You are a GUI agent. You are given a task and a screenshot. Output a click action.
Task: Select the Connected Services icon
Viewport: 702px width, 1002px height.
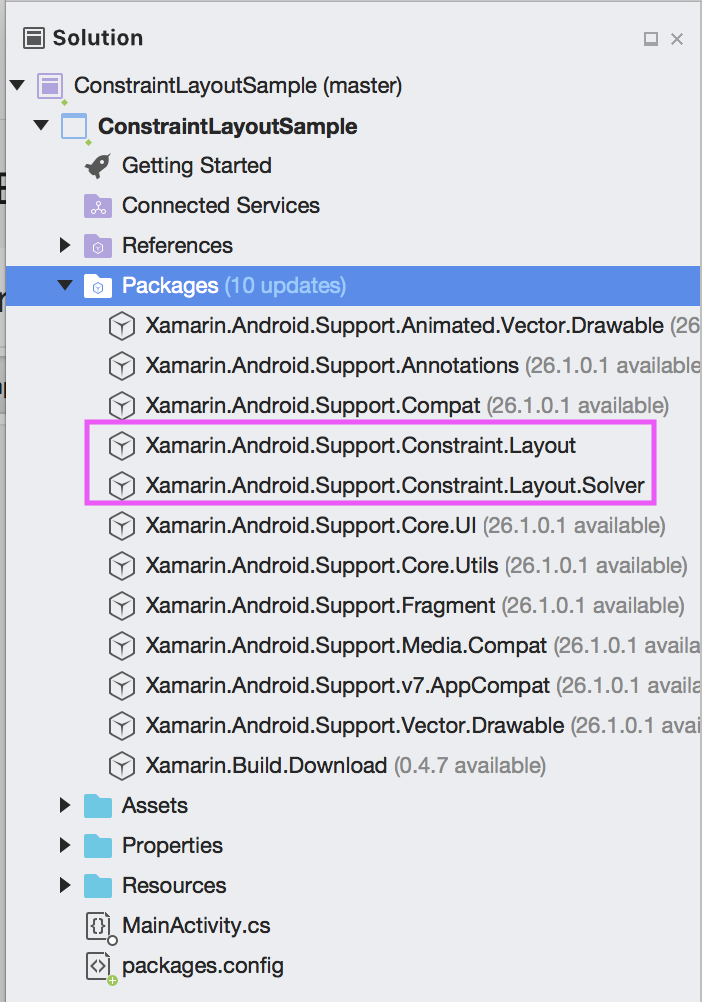click(x=97, y=206)
